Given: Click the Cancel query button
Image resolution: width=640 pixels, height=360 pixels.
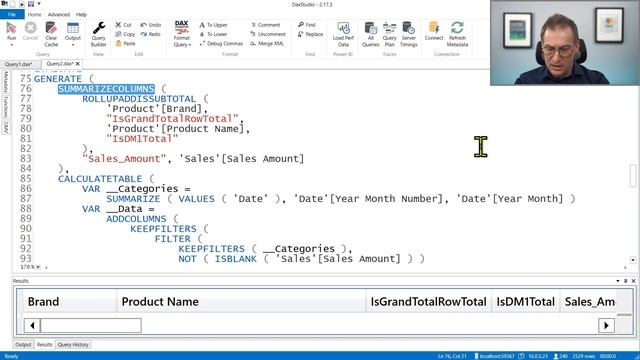Looking at the screenshot, I should click(30, 31).
